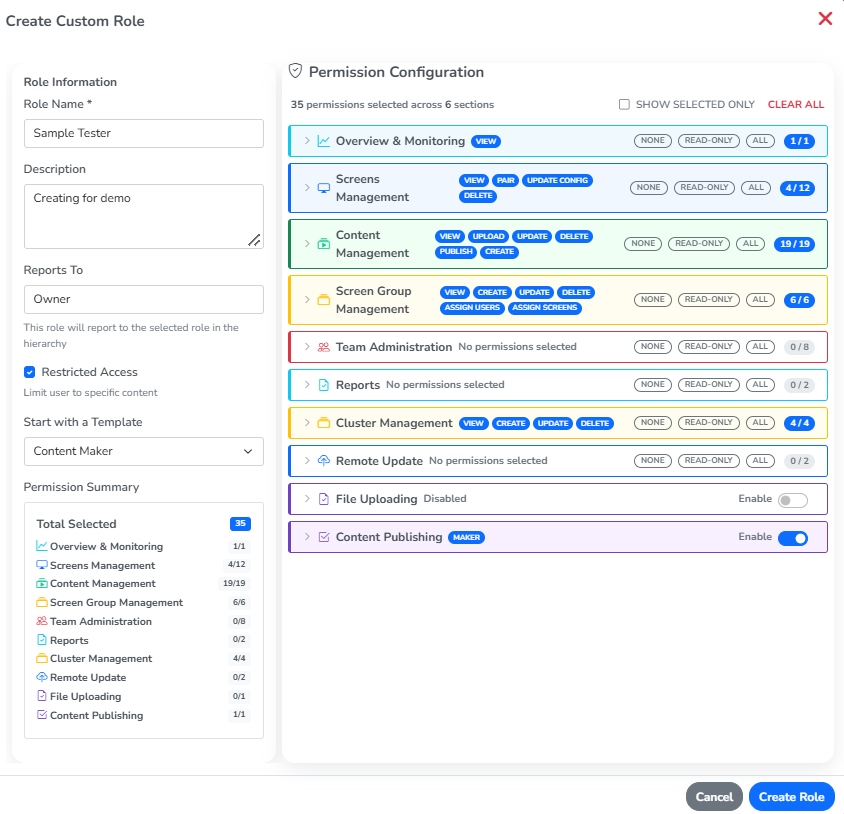
Task: Click the ASSIGN SCREENS tag in Screen Group Management
Action: tap(544, 307)
